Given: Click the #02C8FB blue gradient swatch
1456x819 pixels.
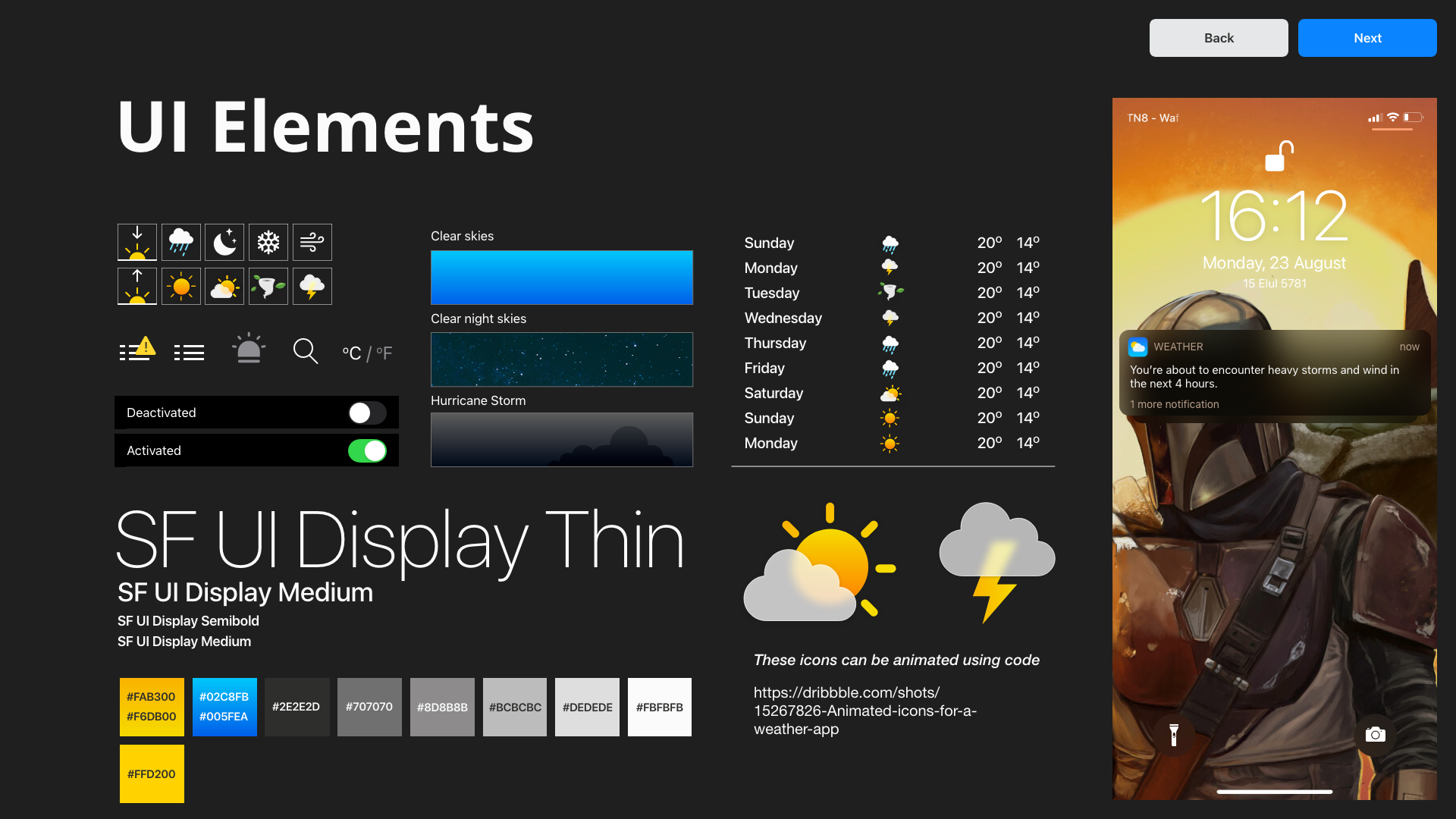Looking at the screenshot, I should pyautogui.click(x=224, y=707).
